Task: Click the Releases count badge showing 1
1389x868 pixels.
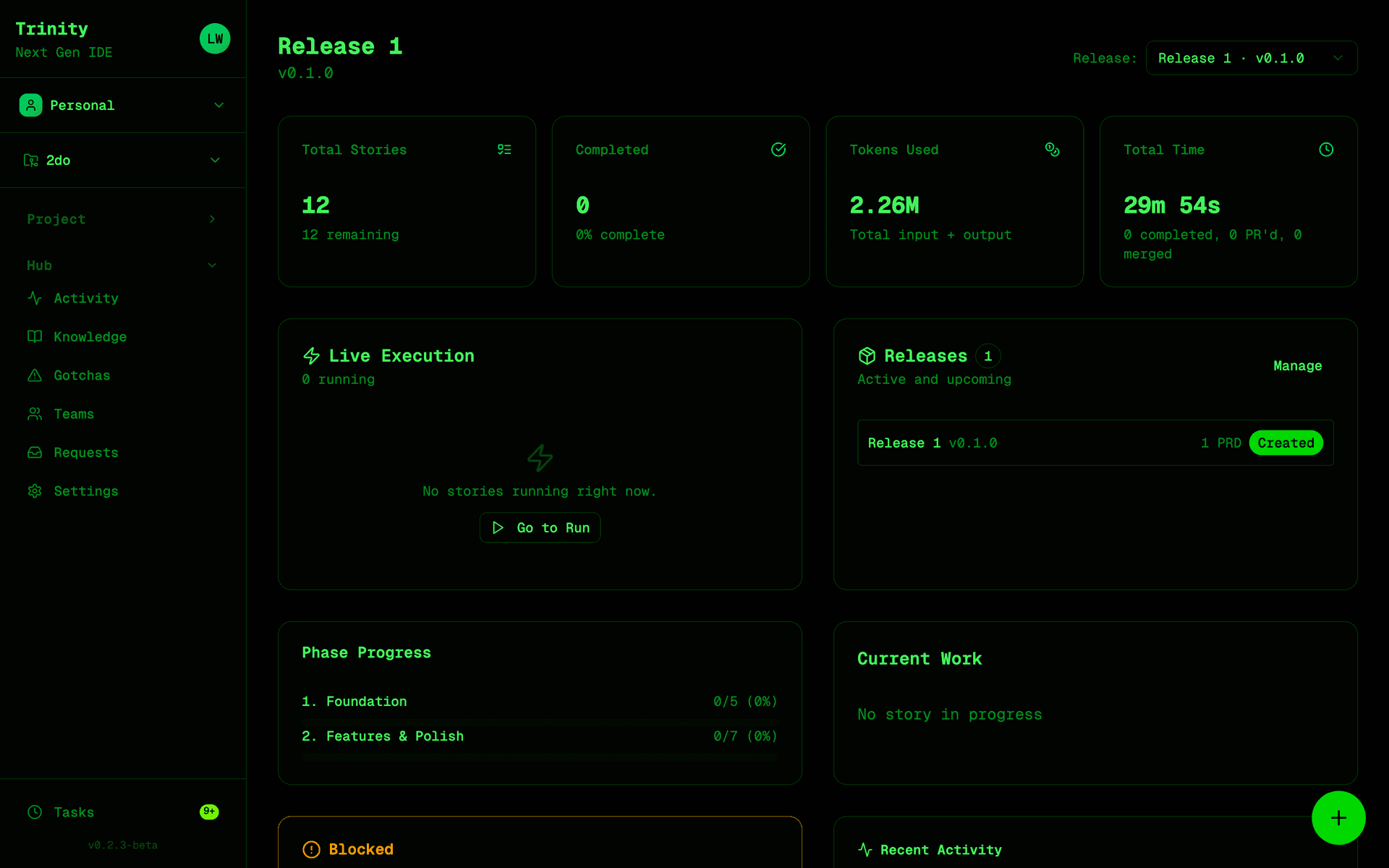Action: [x=988, y=356]
